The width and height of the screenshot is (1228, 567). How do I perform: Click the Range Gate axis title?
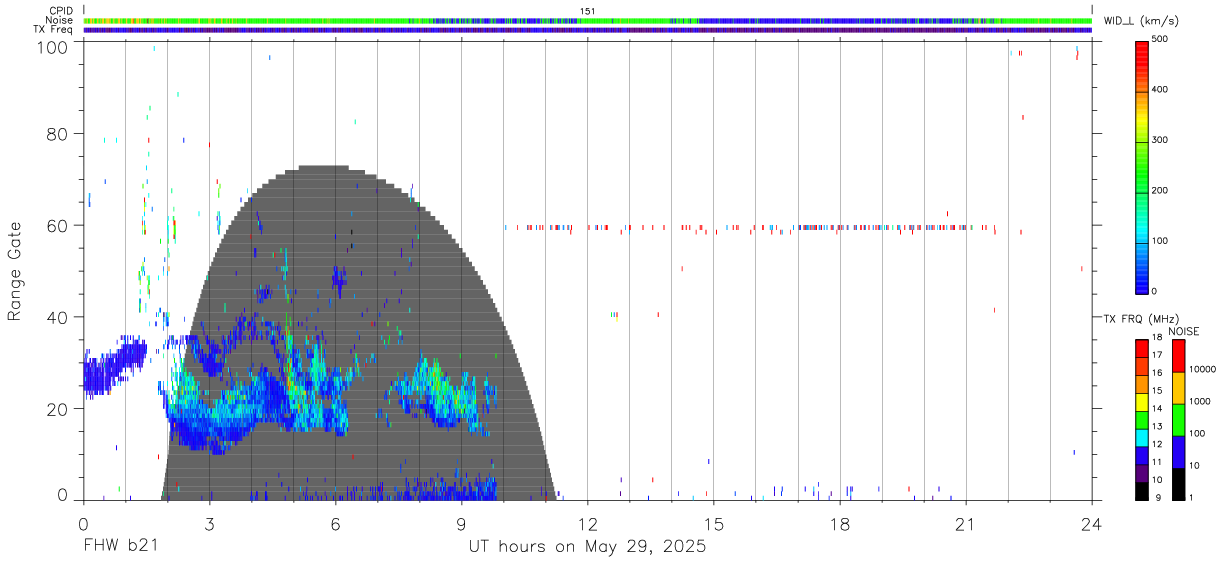pos(15,271)
